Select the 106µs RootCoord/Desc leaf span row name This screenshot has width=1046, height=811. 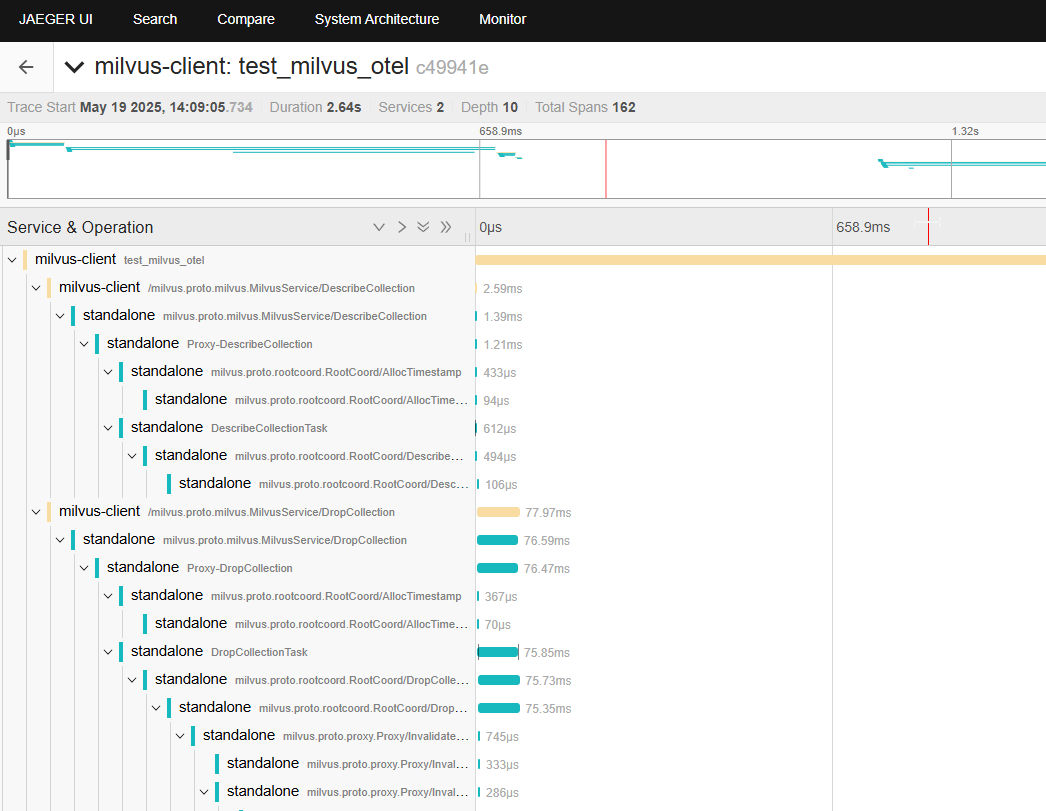point(323,484)
